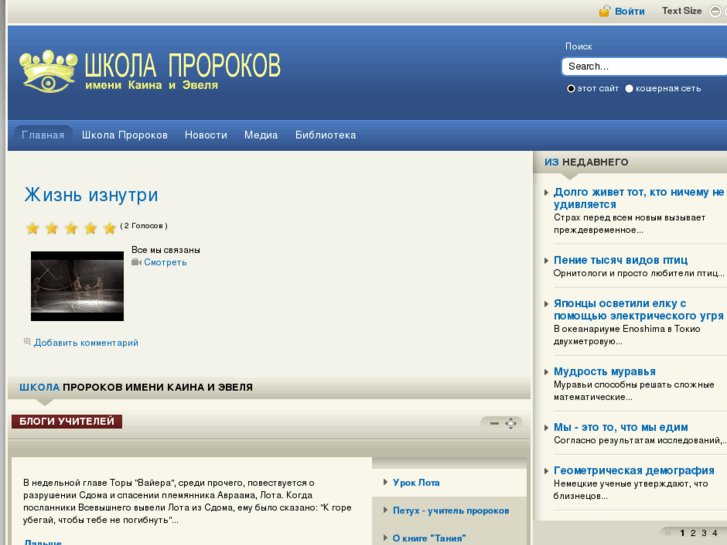
Task: Click the Text Size label
Action: [682, 11]
